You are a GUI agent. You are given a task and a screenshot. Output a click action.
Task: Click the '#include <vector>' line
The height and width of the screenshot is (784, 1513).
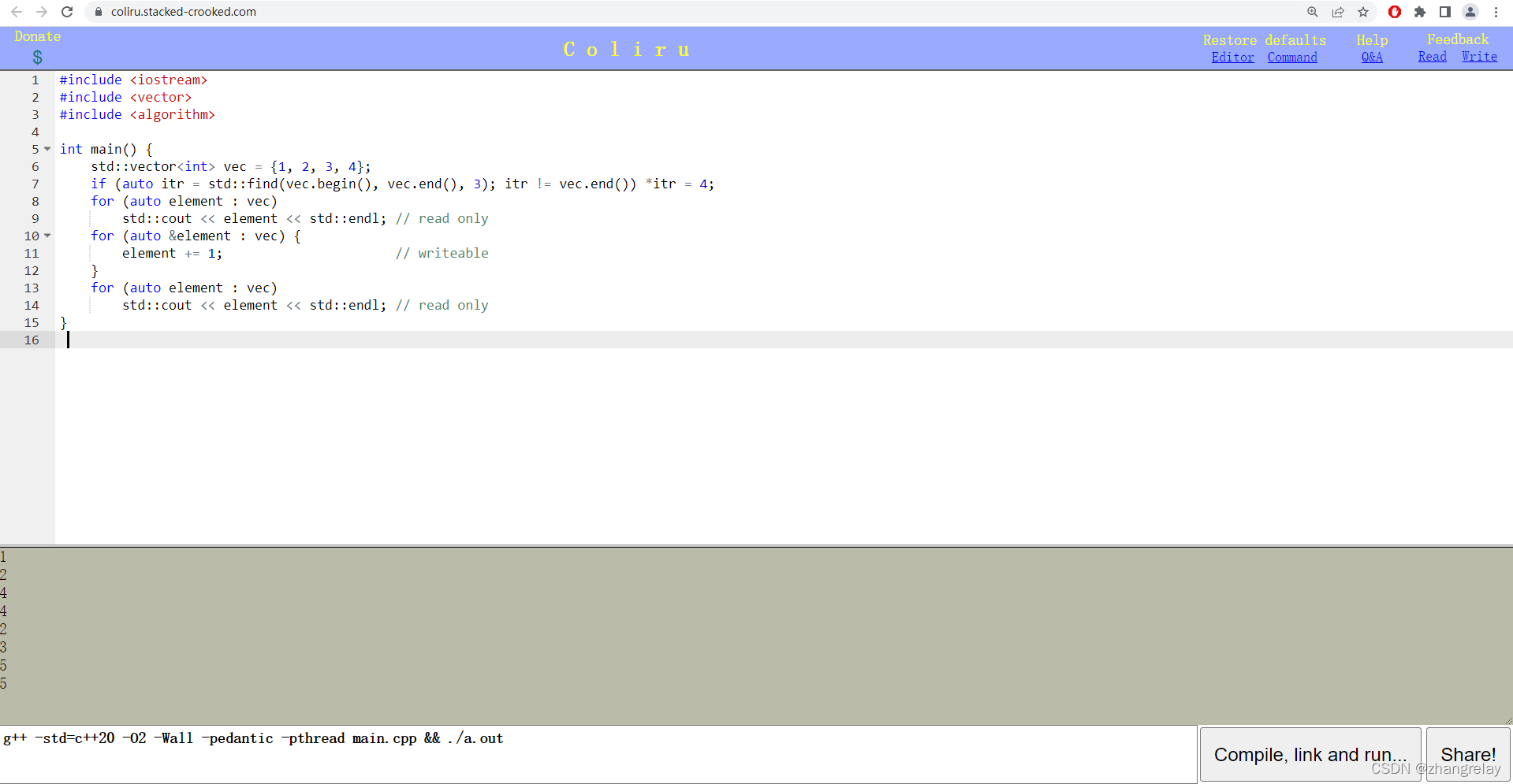[x=125, y=97]
